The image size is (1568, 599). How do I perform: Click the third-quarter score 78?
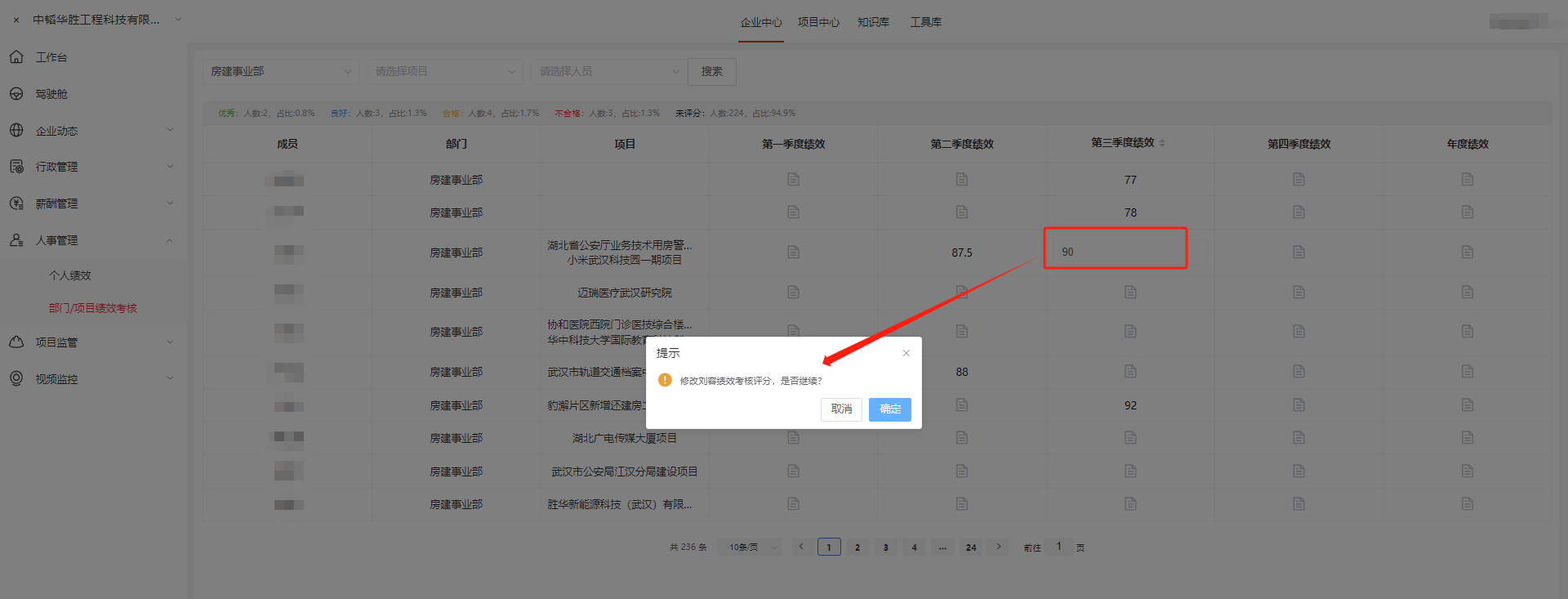[1130, 212]
